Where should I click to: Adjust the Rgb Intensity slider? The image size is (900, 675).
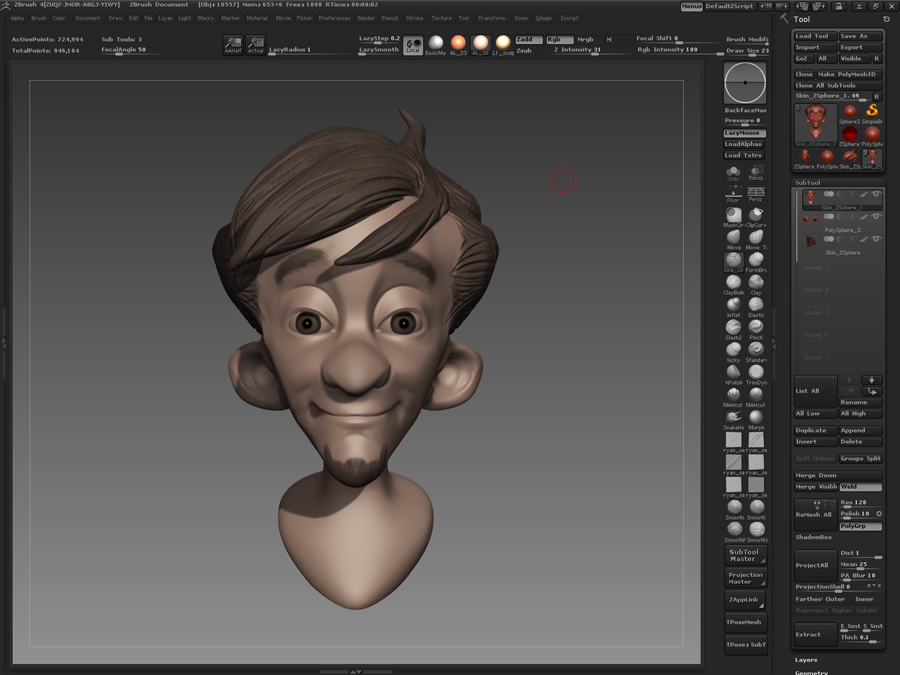point(680,50)
